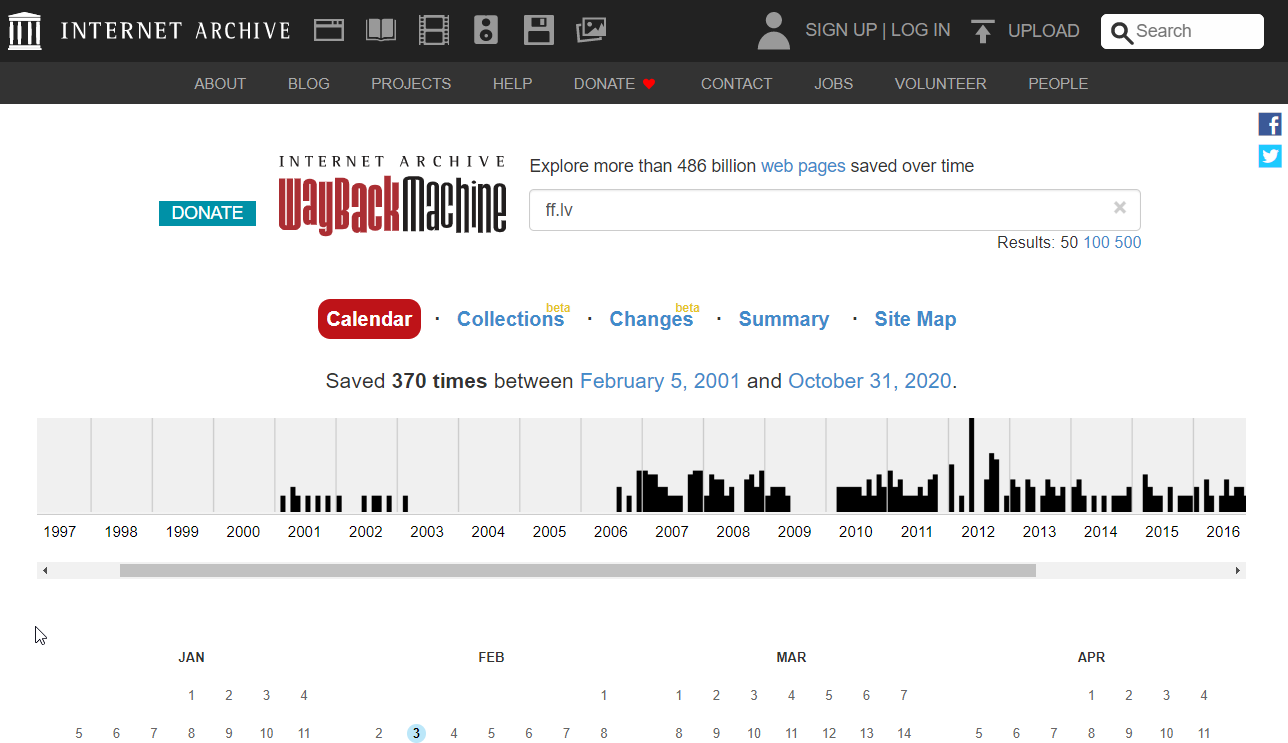Click the Internet Archive temple logo
The image size is (1288, 743).
25,31
